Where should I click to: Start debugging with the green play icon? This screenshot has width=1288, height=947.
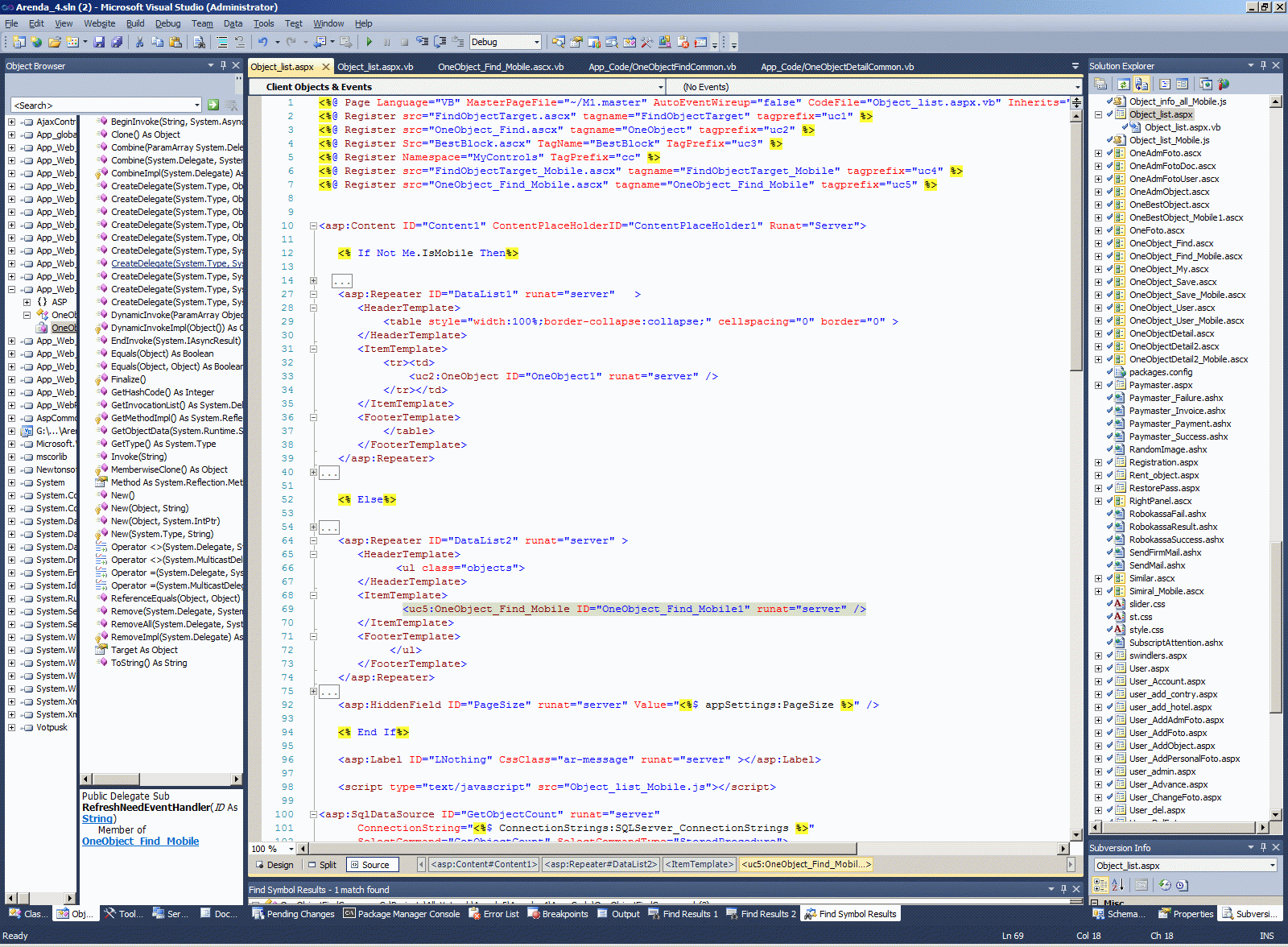coord(369,42)
